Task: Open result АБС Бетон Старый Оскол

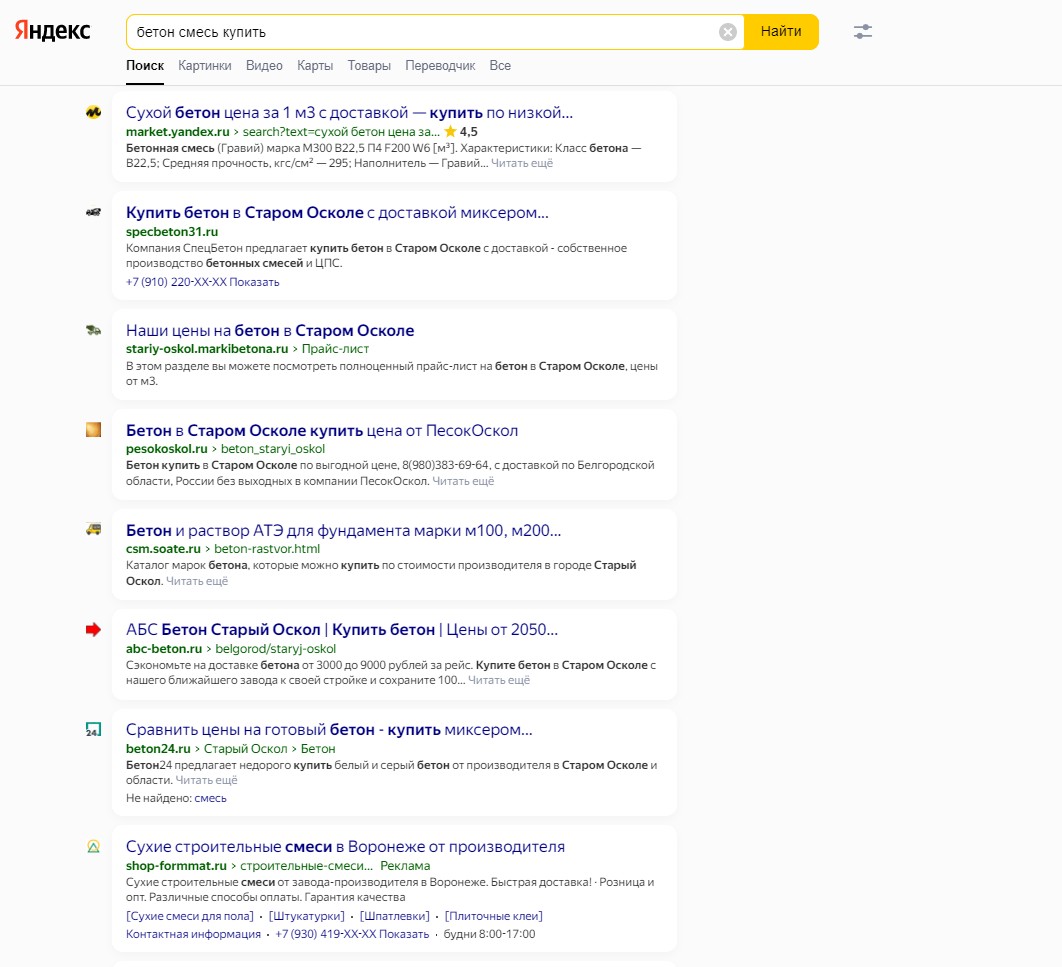Action: coord(342,630)
